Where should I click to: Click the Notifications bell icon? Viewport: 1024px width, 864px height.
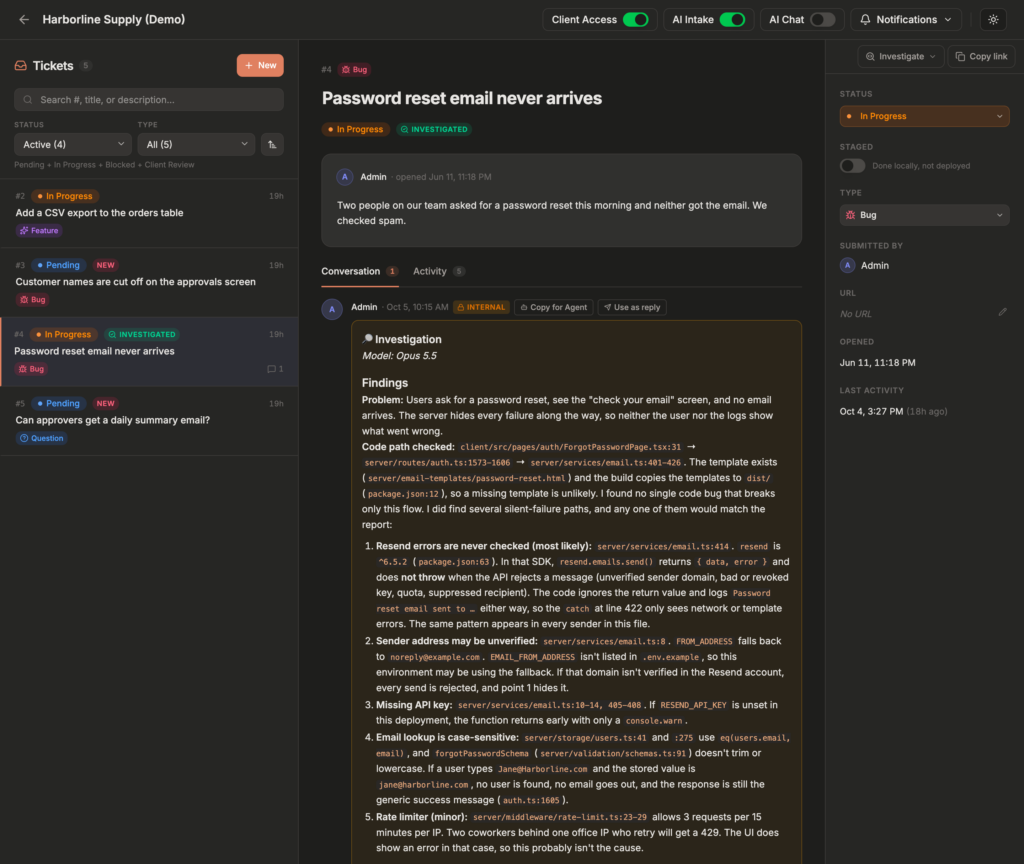pos(865,20)
